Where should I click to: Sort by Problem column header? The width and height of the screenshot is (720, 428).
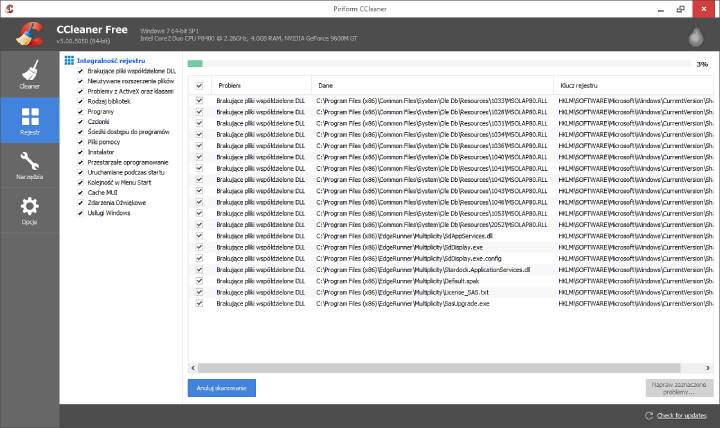click(261, 85)
